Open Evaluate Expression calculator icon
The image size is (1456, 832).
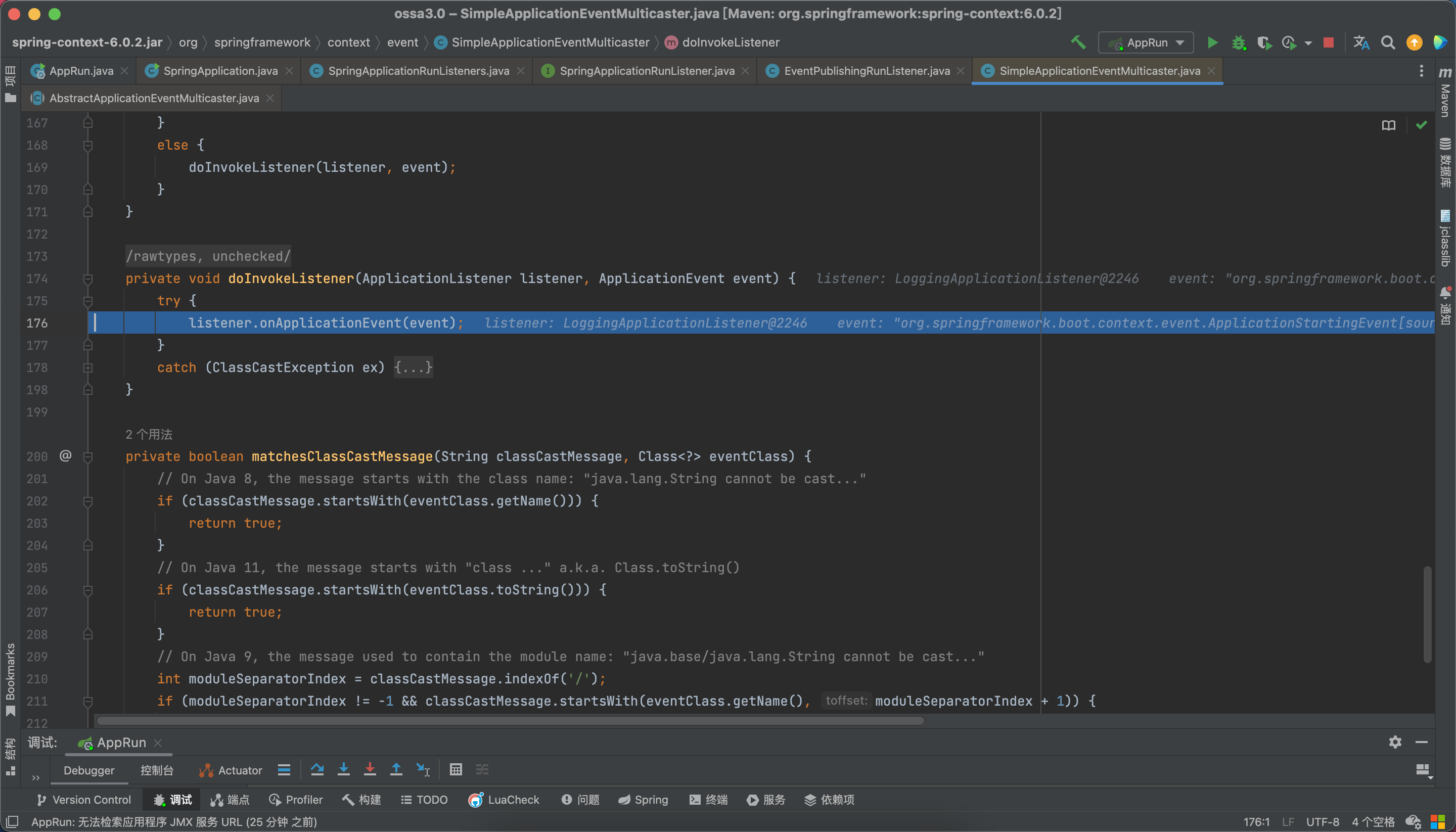tap(456, 770)
